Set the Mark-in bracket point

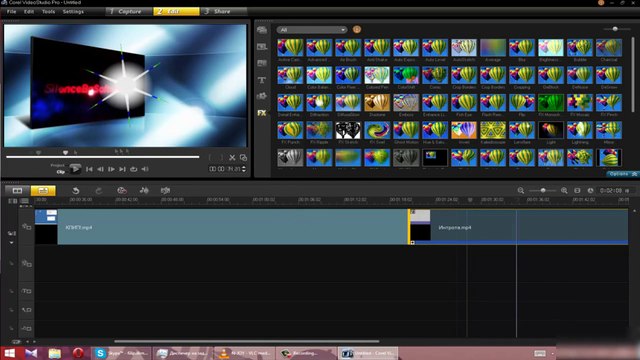click(210, 158)
